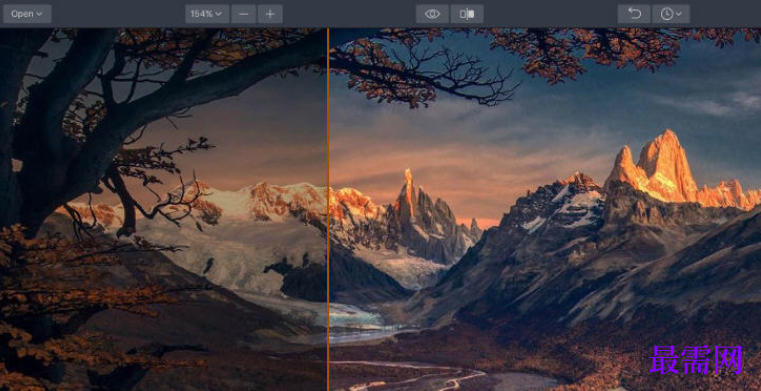The image size is (761, 391).
Task: Open the history clock dropdown
Action: 671,14
